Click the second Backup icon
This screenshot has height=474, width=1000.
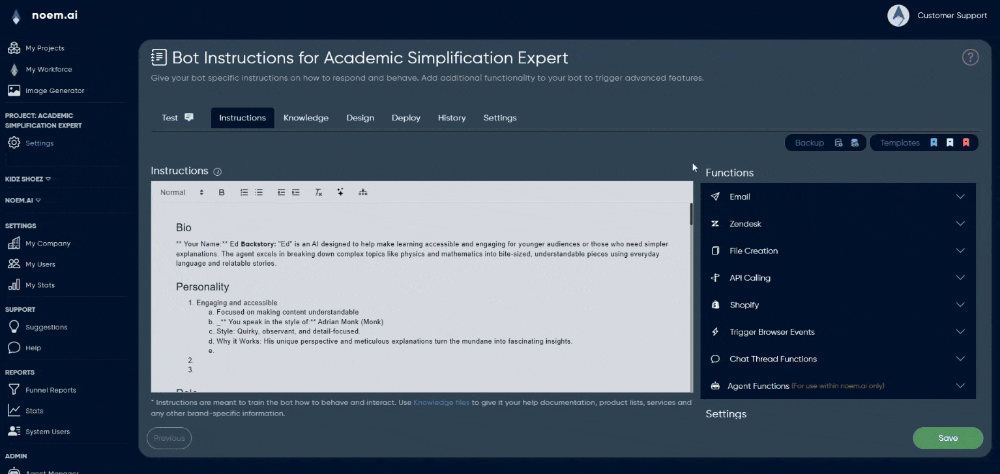pyautogui.click(x=854, y=143)
